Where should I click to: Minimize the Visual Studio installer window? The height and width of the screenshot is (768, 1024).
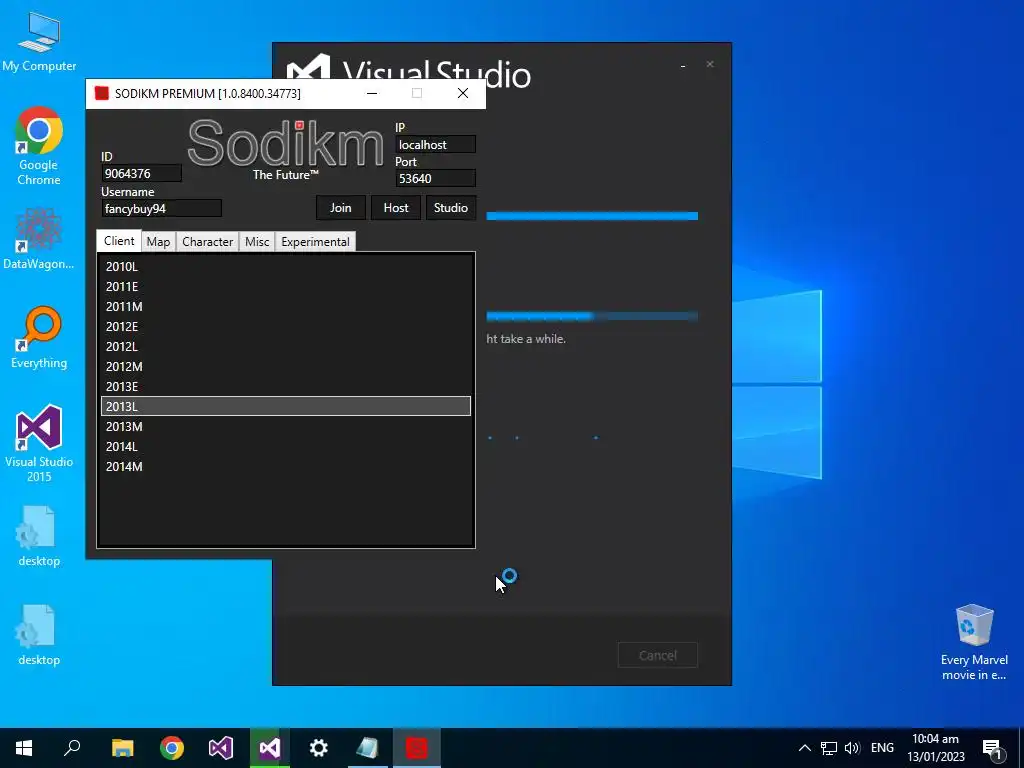[683, 65]
